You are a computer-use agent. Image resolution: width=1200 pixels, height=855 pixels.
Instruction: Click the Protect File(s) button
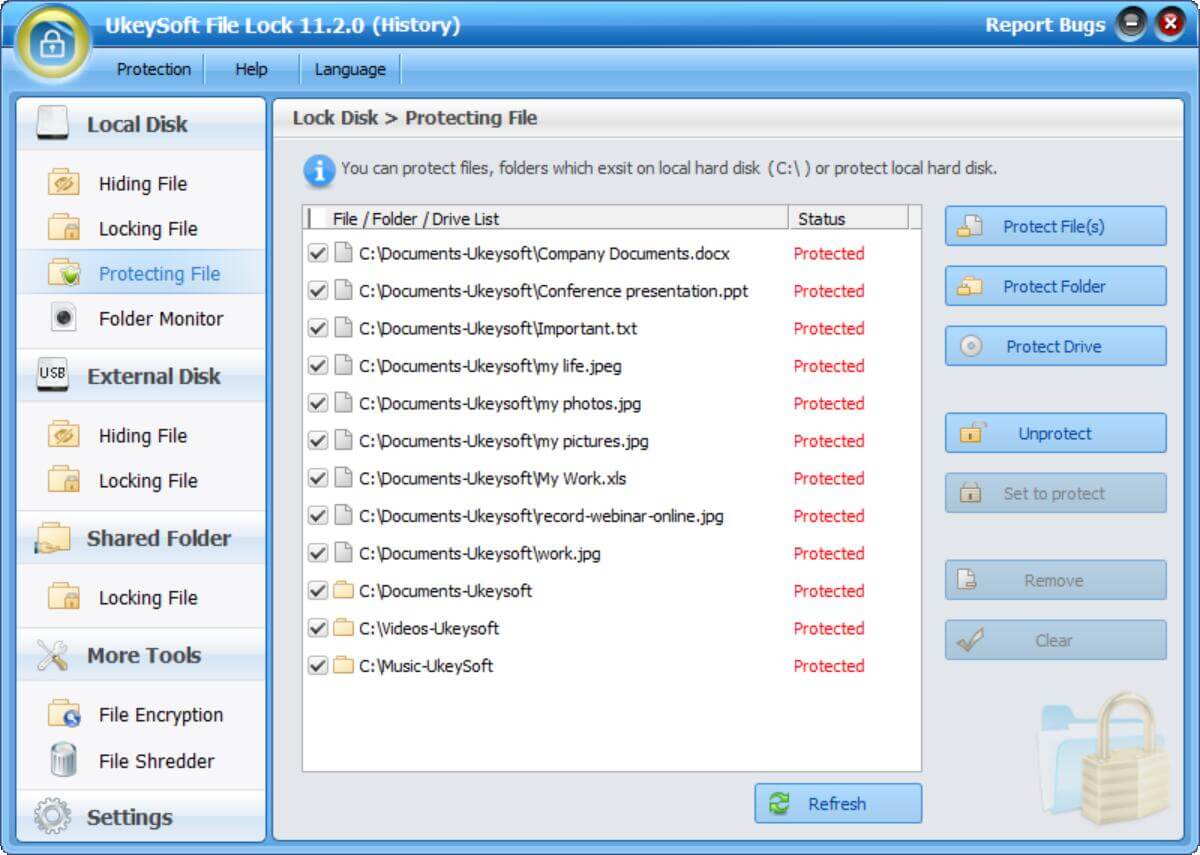1055,226
